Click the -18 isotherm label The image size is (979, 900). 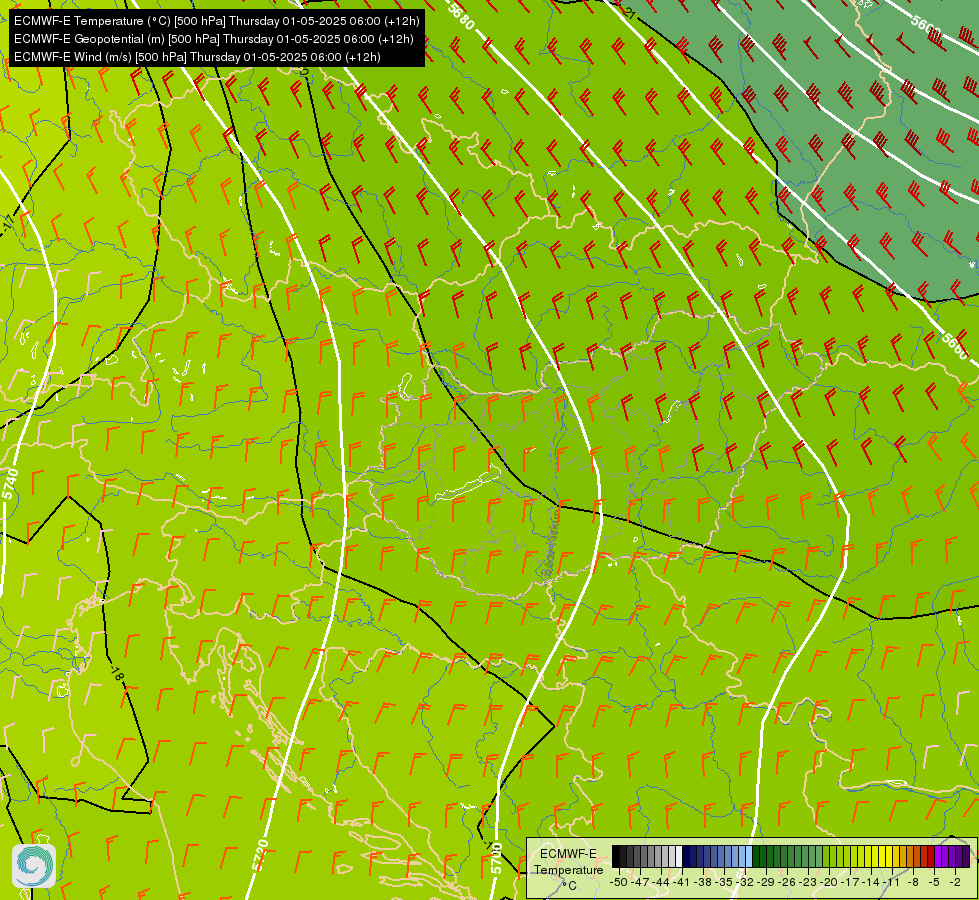coord(117,674)
